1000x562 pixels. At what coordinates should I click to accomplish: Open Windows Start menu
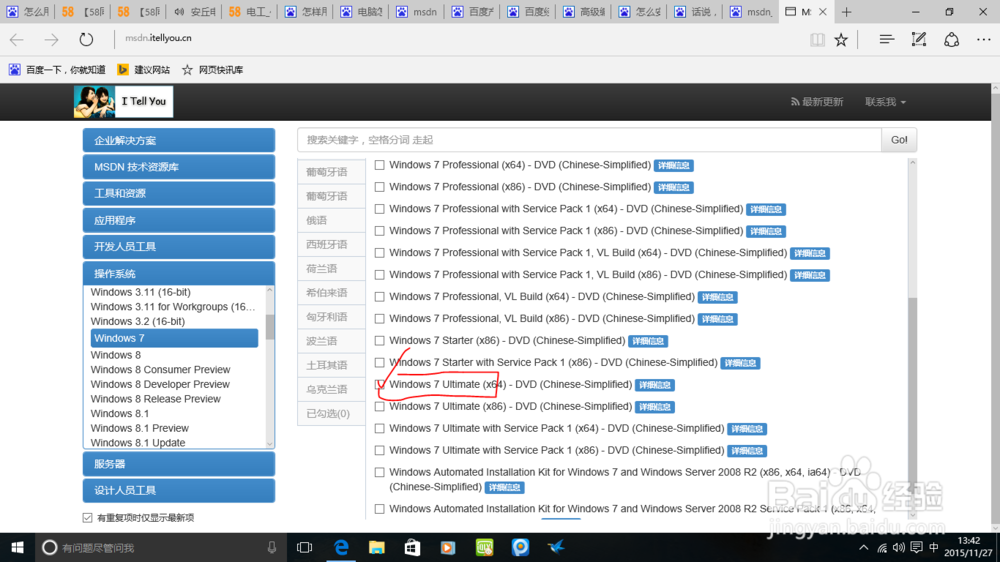[x=17, y=547]
